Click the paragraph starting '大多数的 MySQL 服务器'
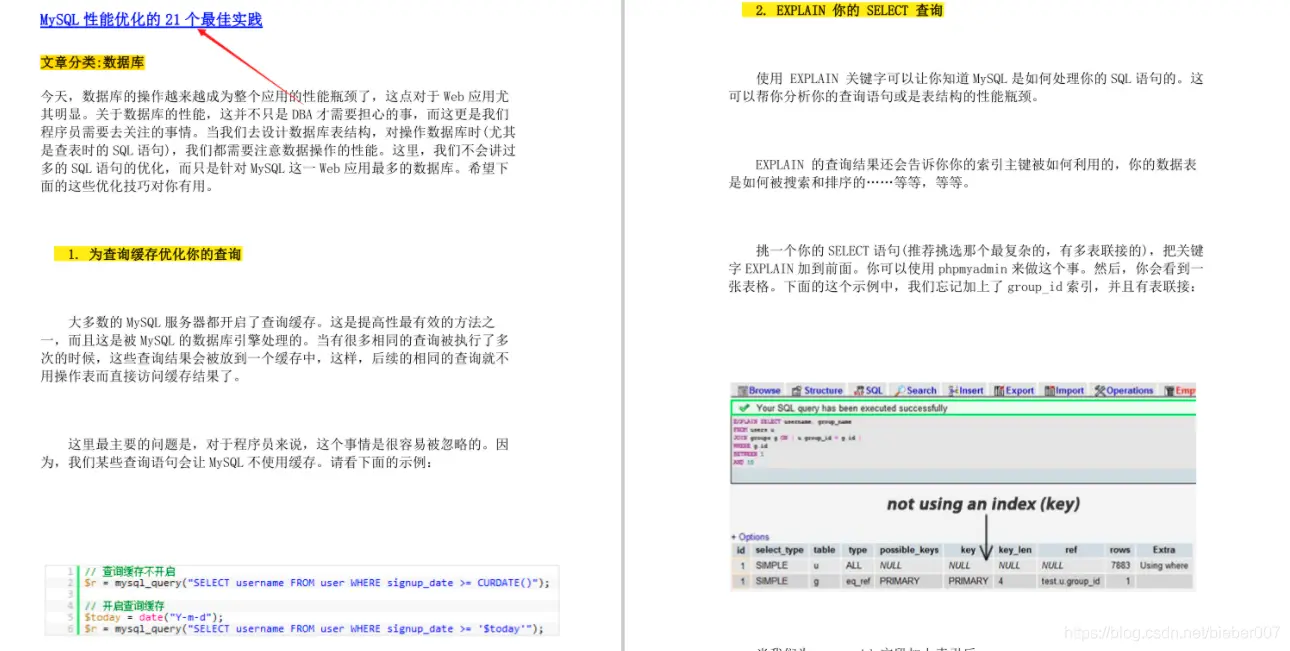Image resolution: width=1290 pixels, height=651 pixels. [275, 349]
